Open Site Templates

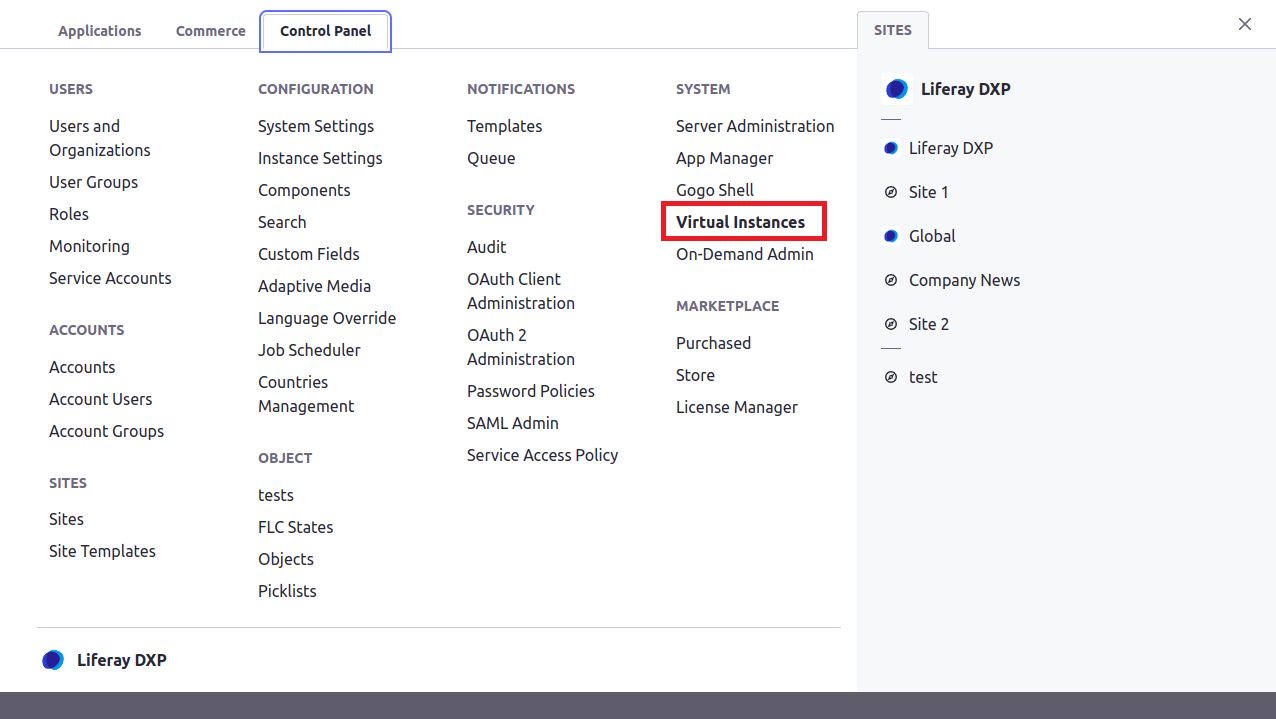click(103, 551)
